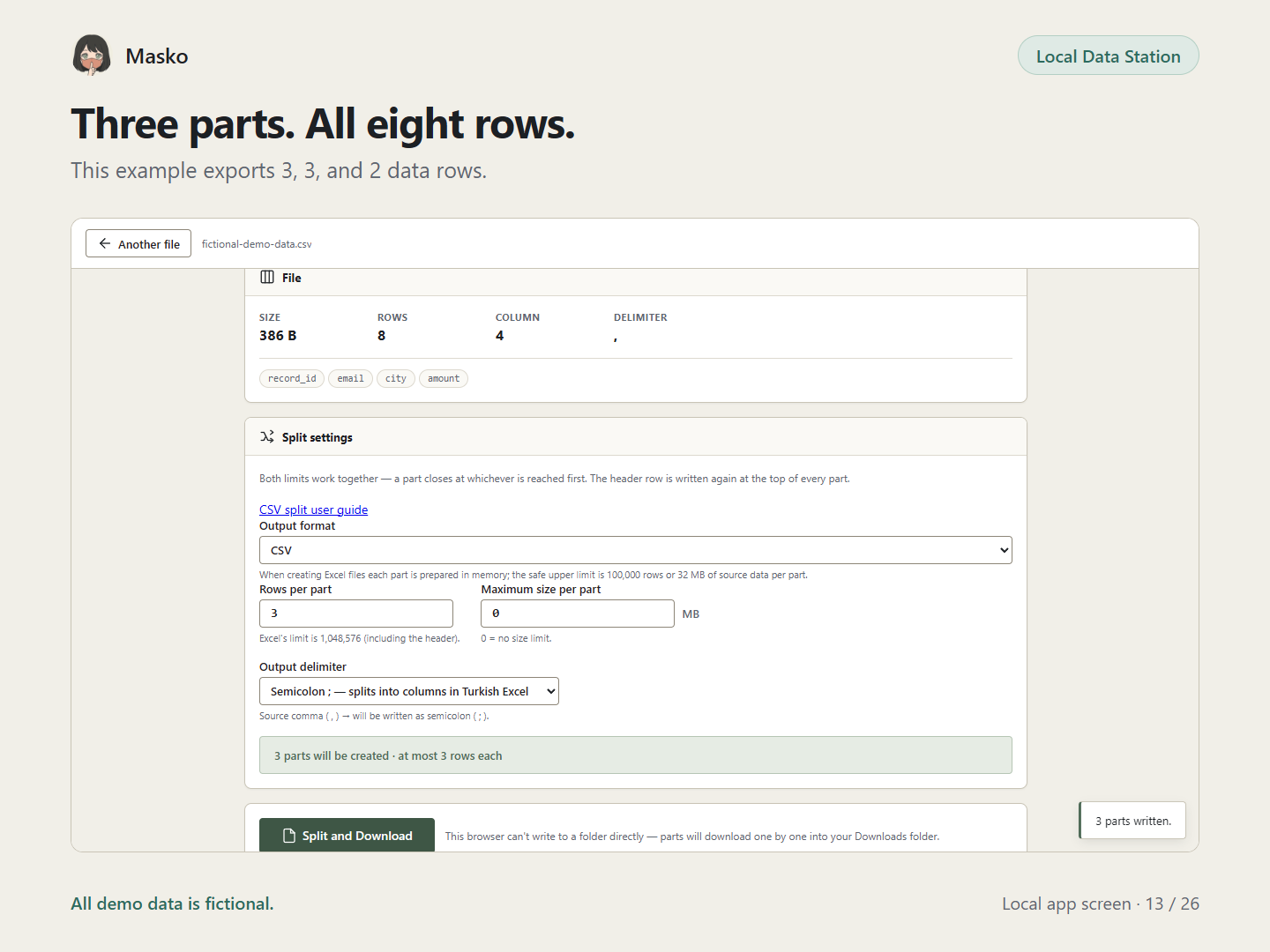Click the 3 parts written toast
This screenshot has width=1270, height=952.
[x=1132, y=821]
